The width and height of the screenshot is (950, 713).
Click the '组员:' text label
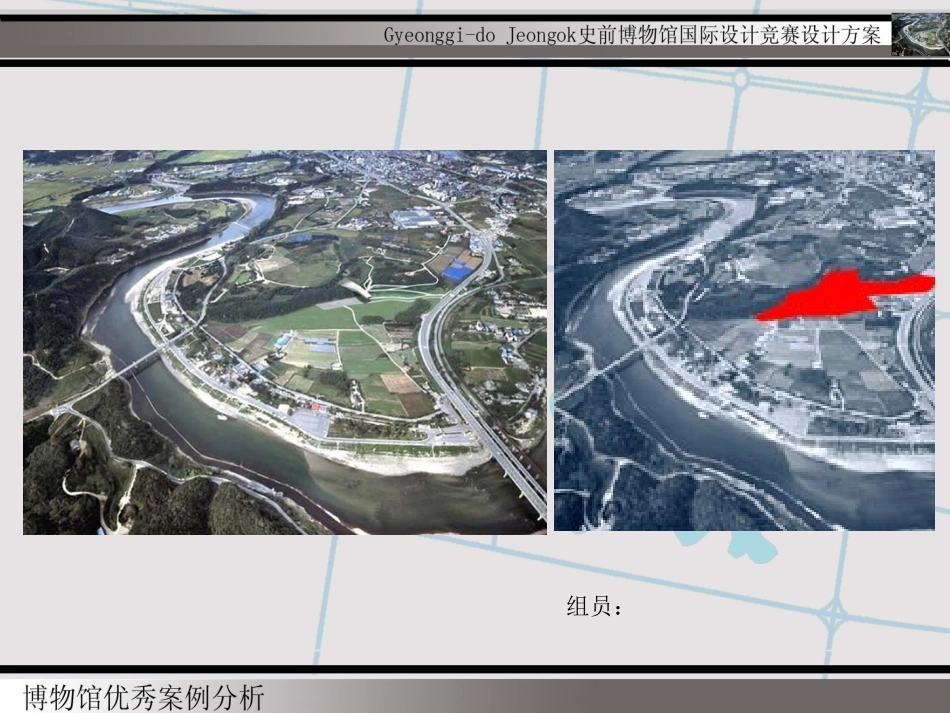(594, 606)
